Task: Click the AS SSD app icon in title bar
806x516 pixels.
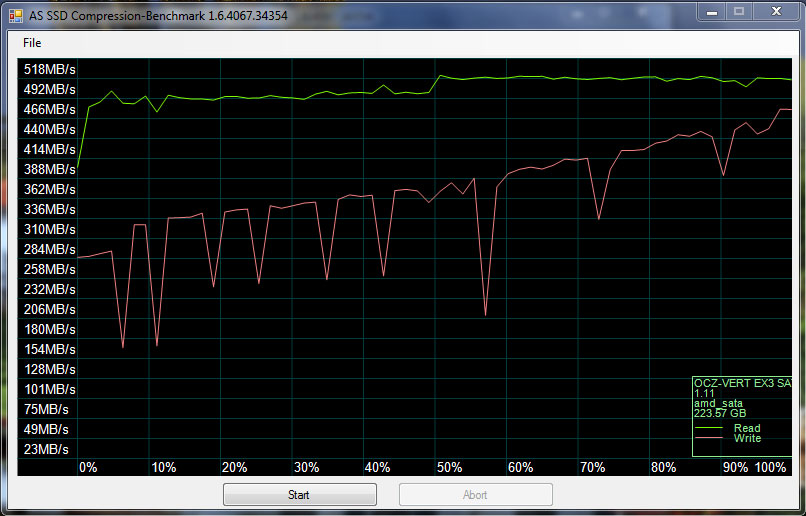Action: tap(16, 15)
